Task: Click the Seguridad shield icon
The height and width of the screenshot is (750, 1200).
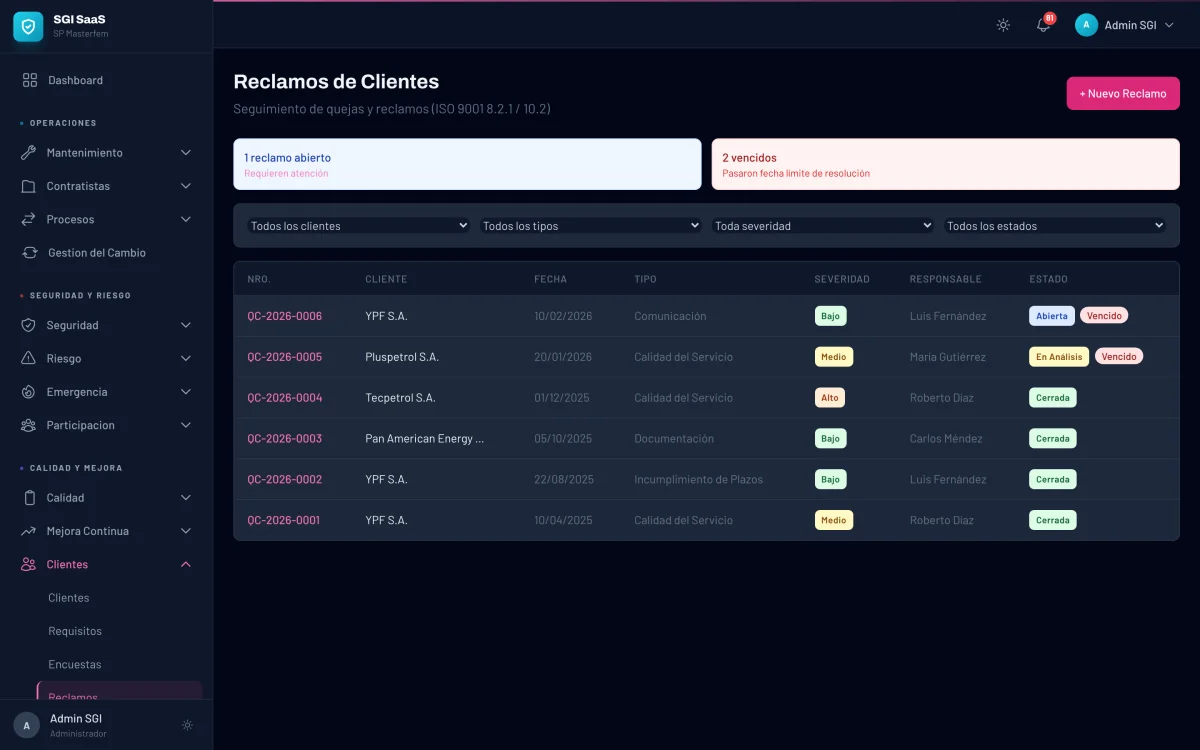Action: point(28,325)
